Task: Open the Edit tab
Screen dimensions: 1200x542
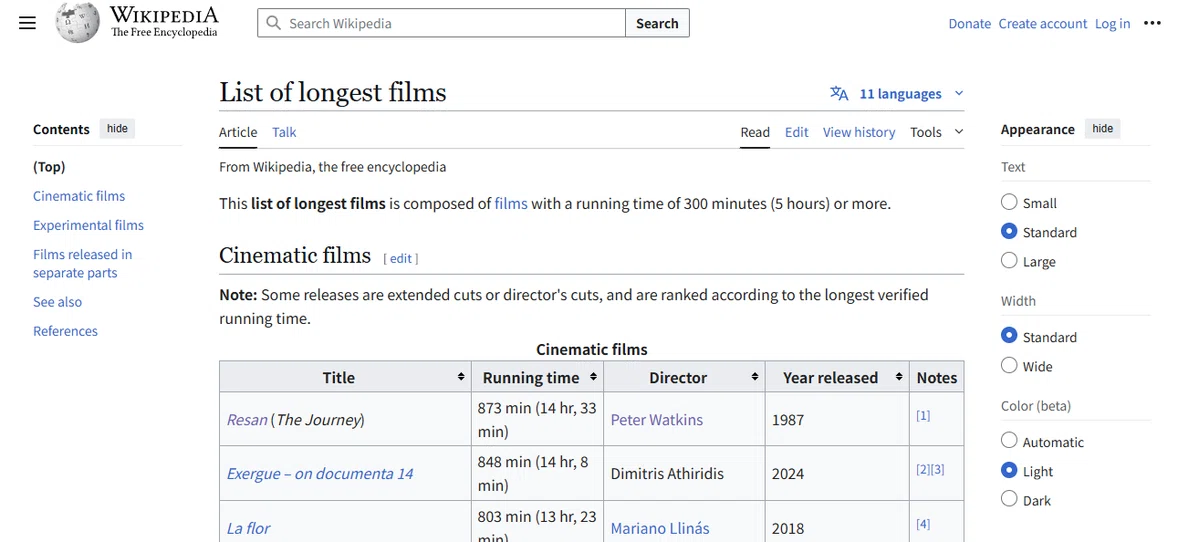Action: (797, 132)
